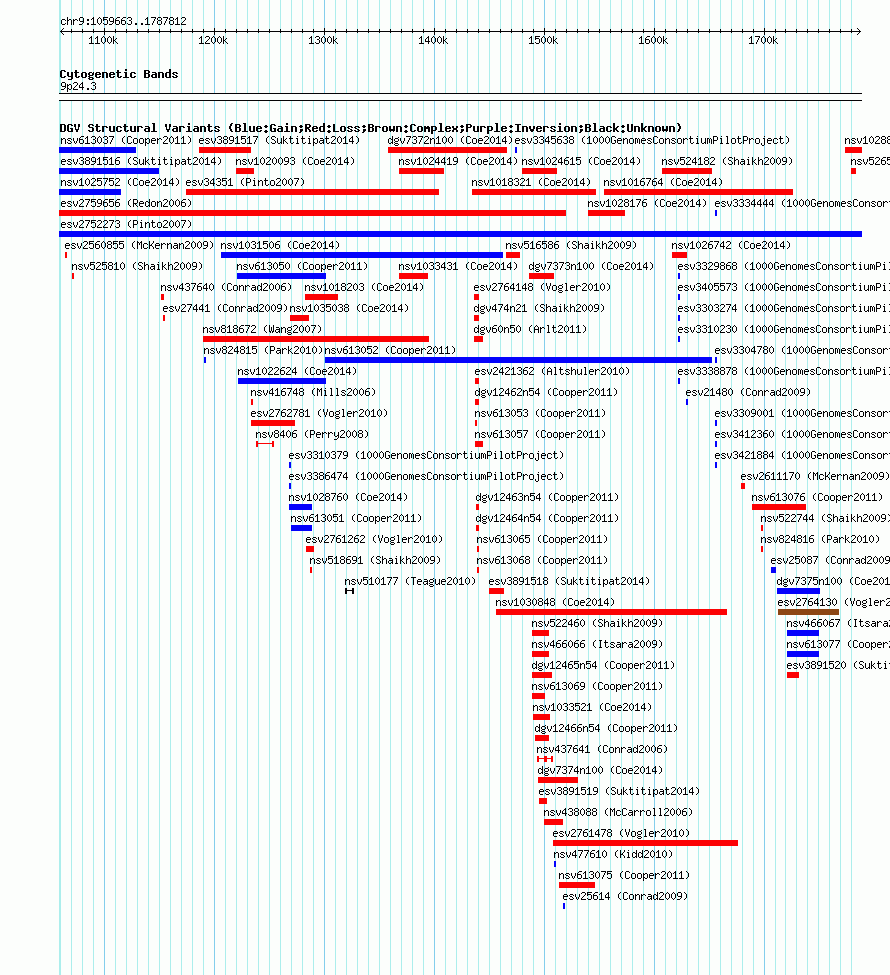The width and height of the screenshot is (890, 975).
Task: Click the Cytogenetic Bands track title
Action: pyautogui.click(x=119, y=74)
